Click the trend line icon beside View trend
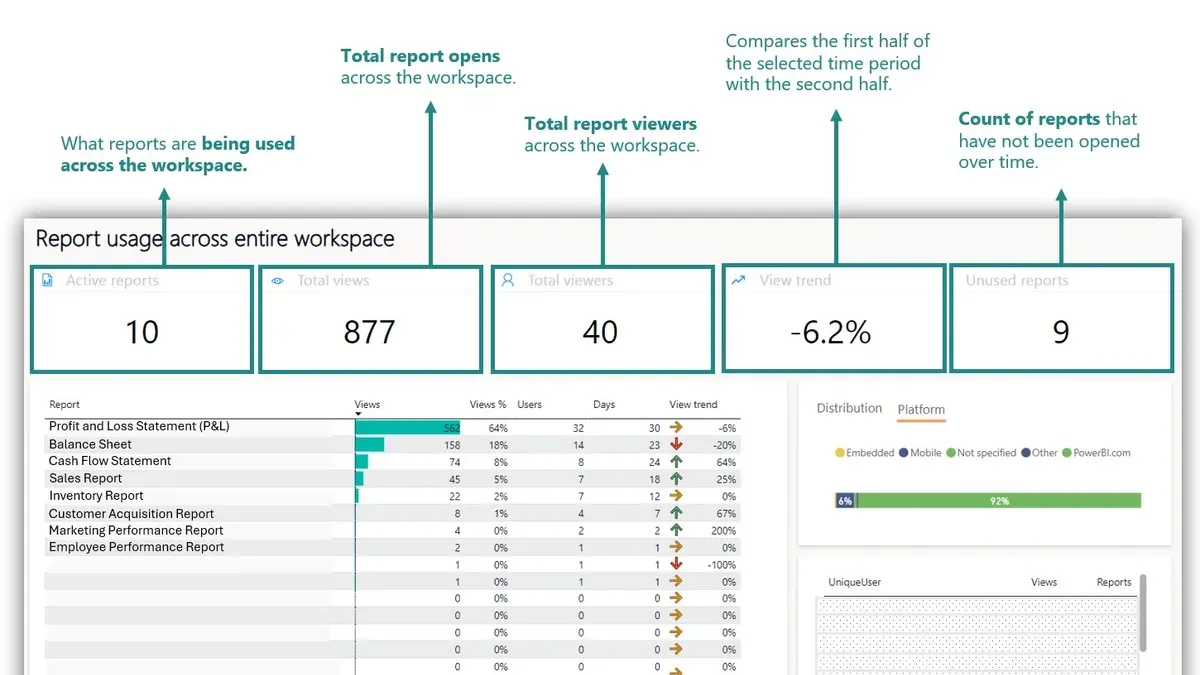The image size is (1200, 675). 739,281
